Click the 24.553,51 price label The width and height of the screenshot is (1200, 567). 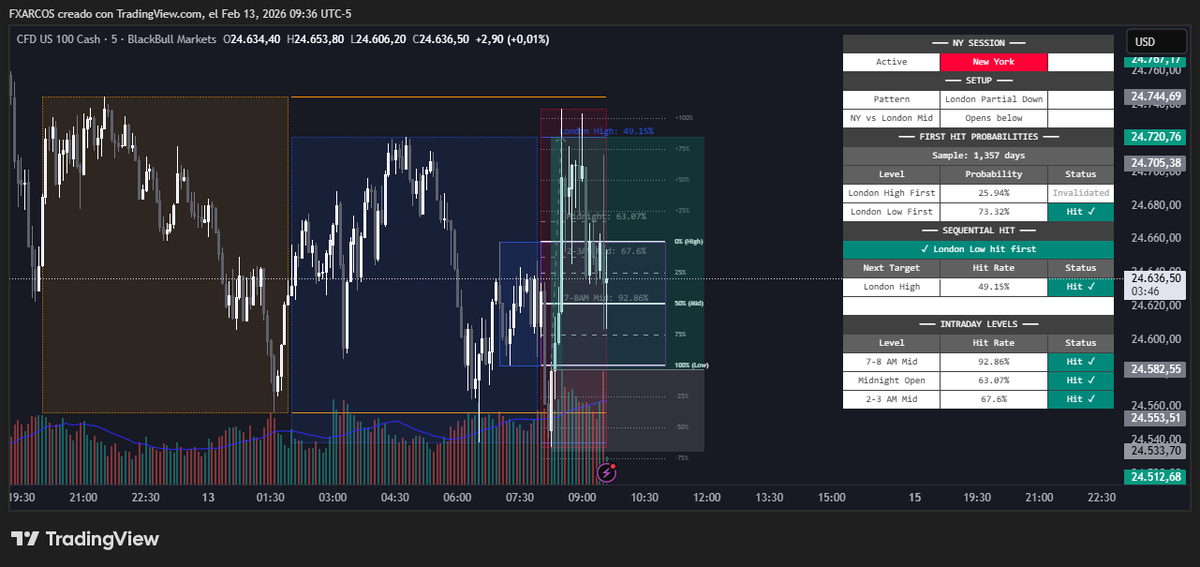point(1155,418)
